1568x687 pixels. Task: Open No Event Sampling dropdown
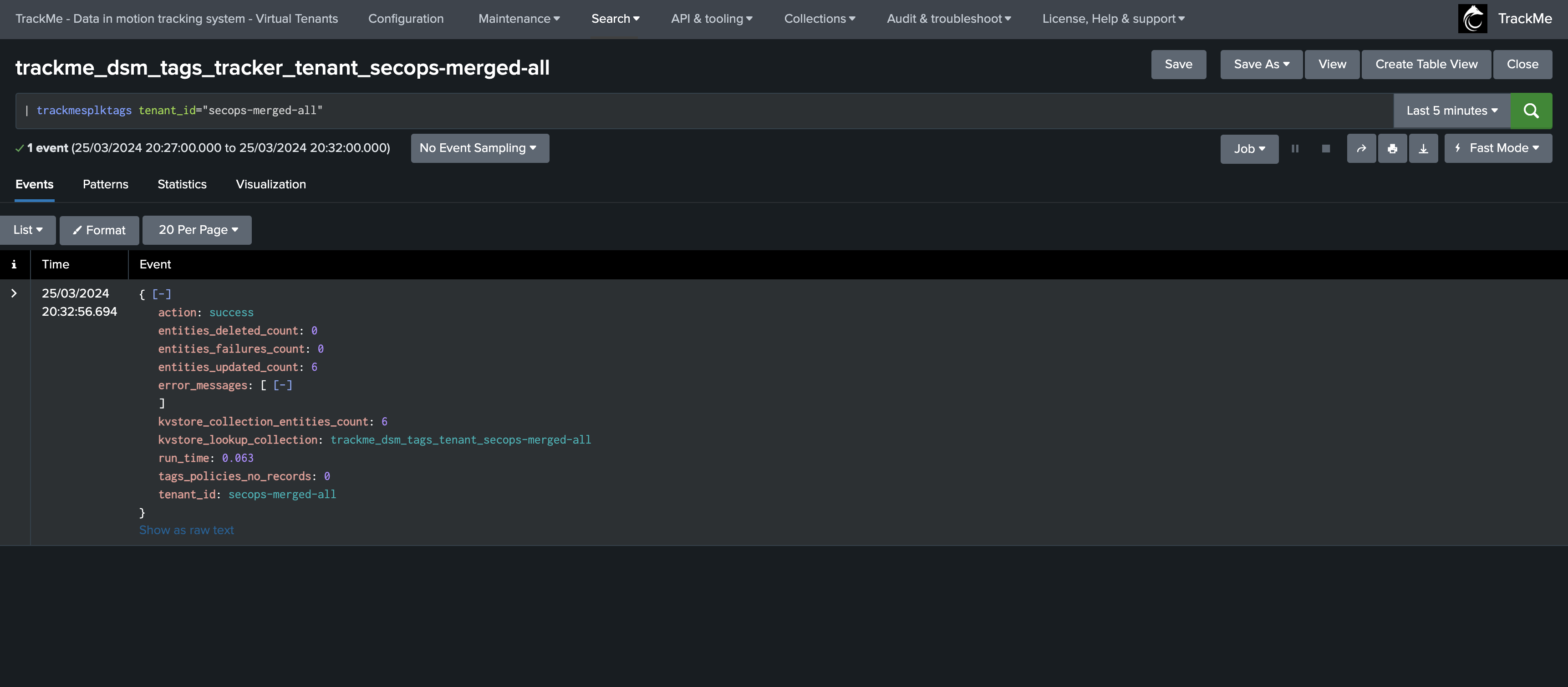tap(479, 148)
